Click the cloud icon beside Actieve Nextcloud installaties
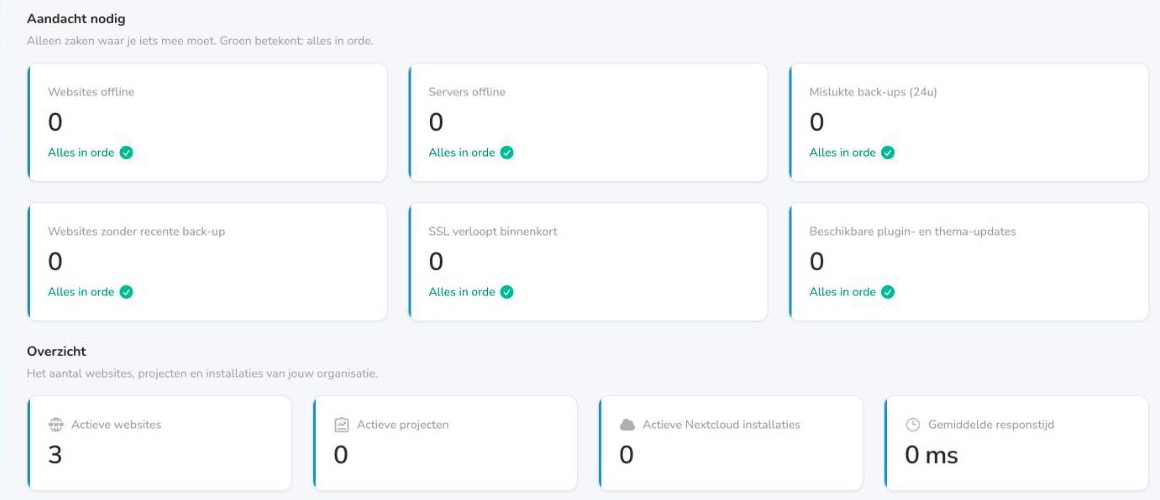This screenshot has height=500, width=1160. 627,425
